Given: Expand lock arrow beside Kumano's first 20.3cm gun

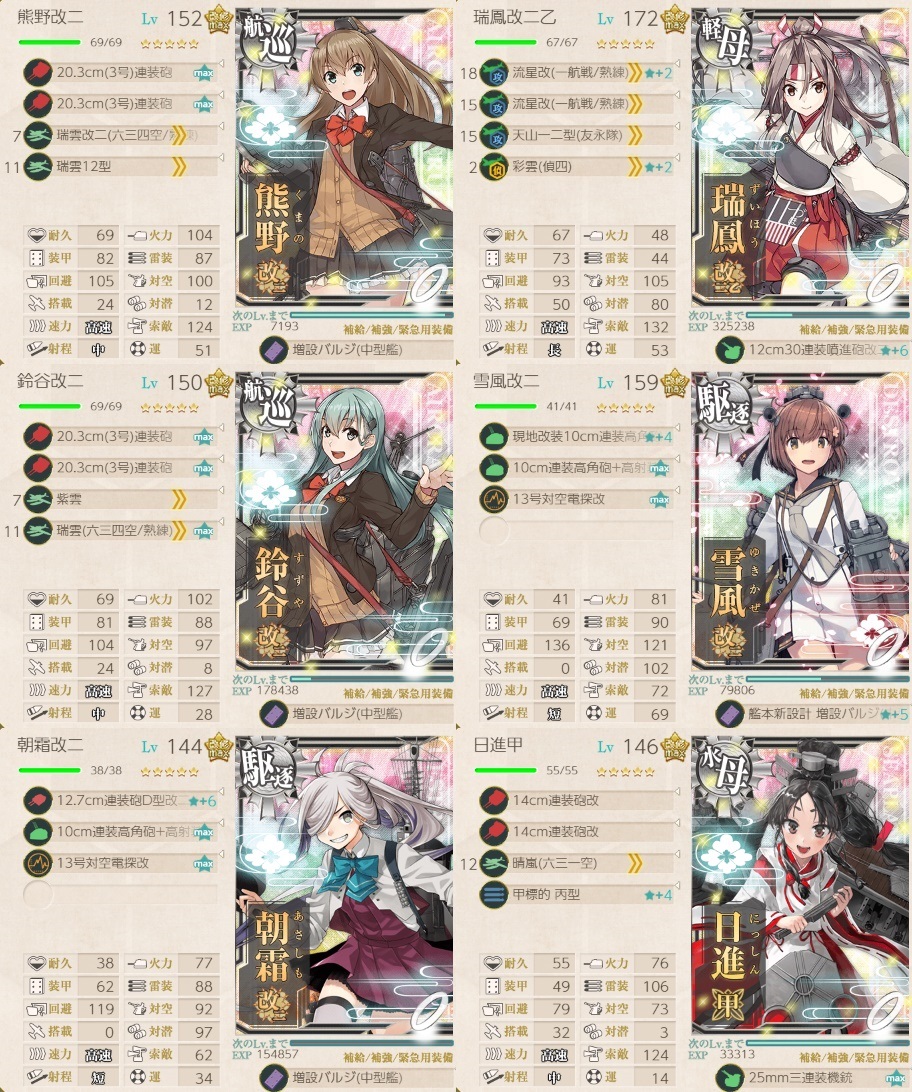Looking at the screenshot, I should pyautogui.click(x=221, y=64).
